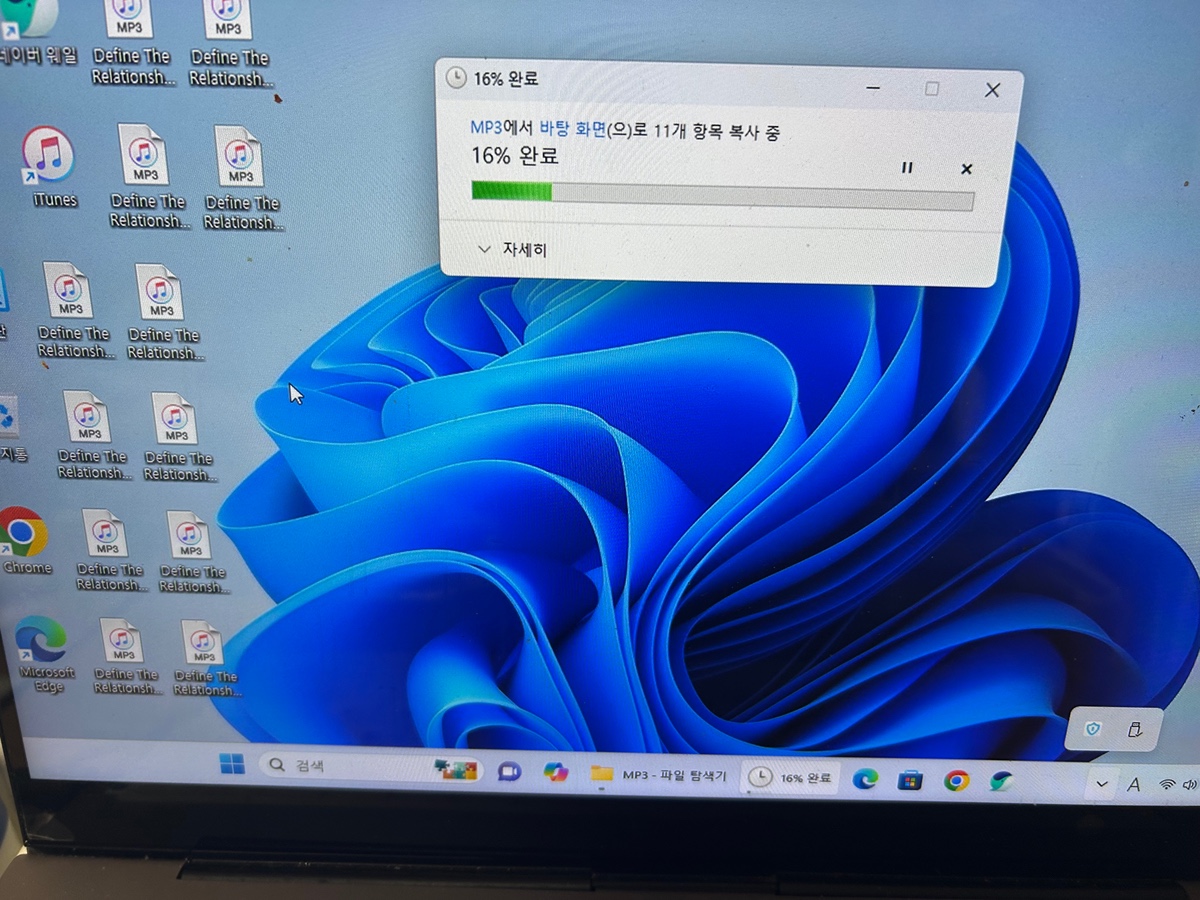Select the 16% 완료 taskbar item
The width and height of the screenshot is (1200, 900).
pos(792,777)
